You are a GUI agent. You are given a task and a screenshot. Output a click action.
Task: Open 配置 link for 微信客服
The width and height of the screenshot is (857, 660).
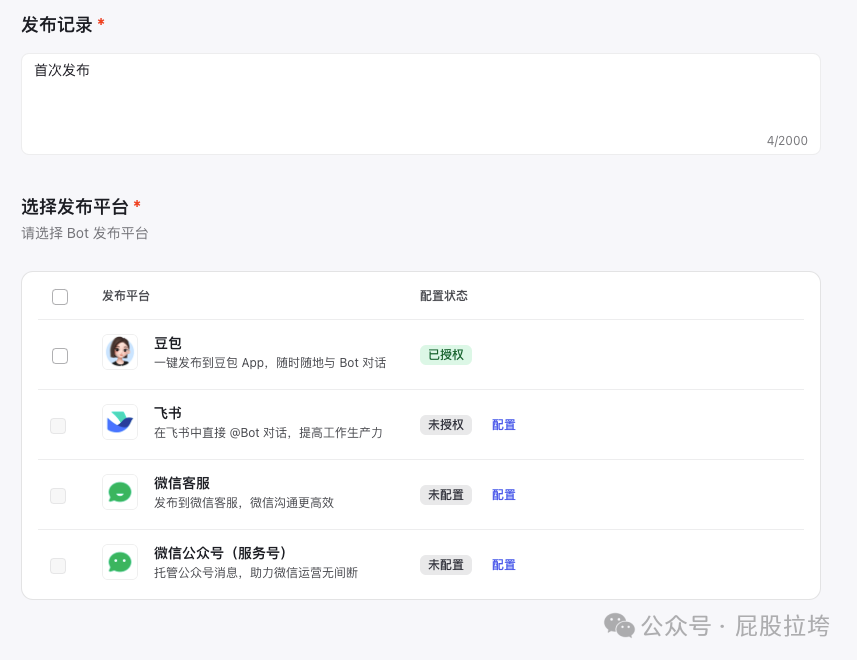coord(503,494)
